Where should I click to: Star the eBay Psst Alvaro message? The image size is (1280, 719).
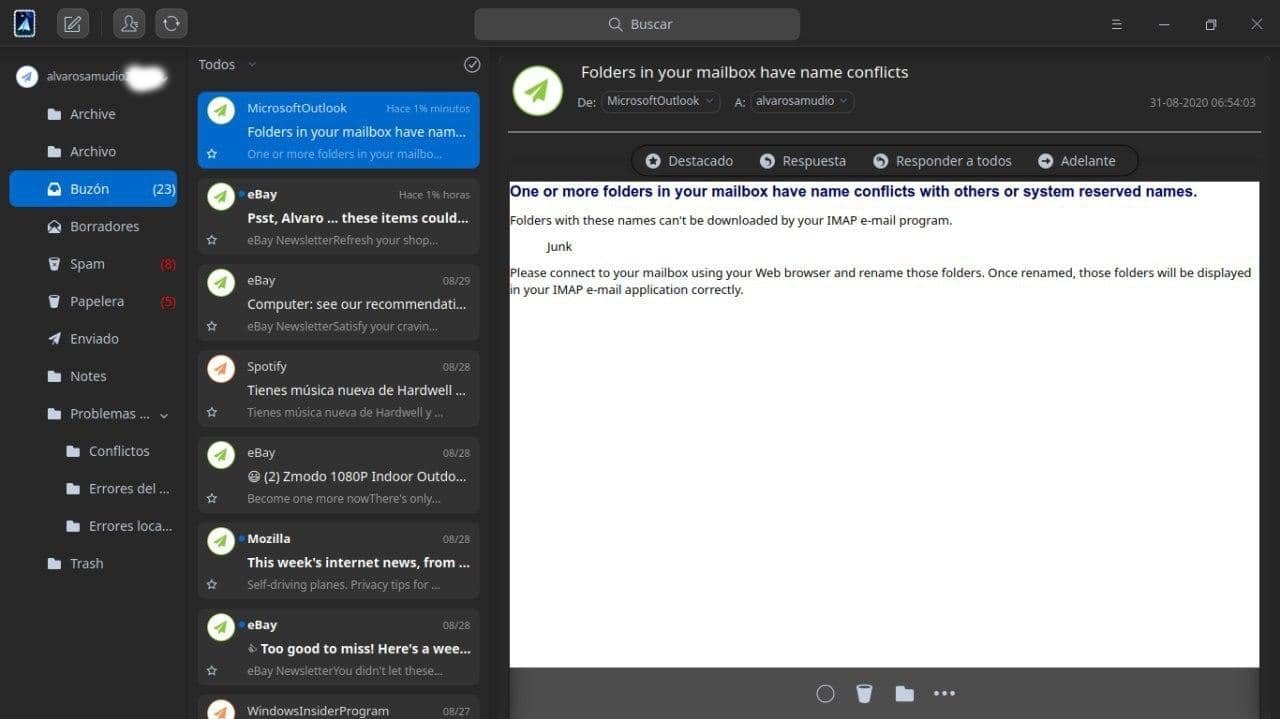pyautogui.click(x=212, y=240)
